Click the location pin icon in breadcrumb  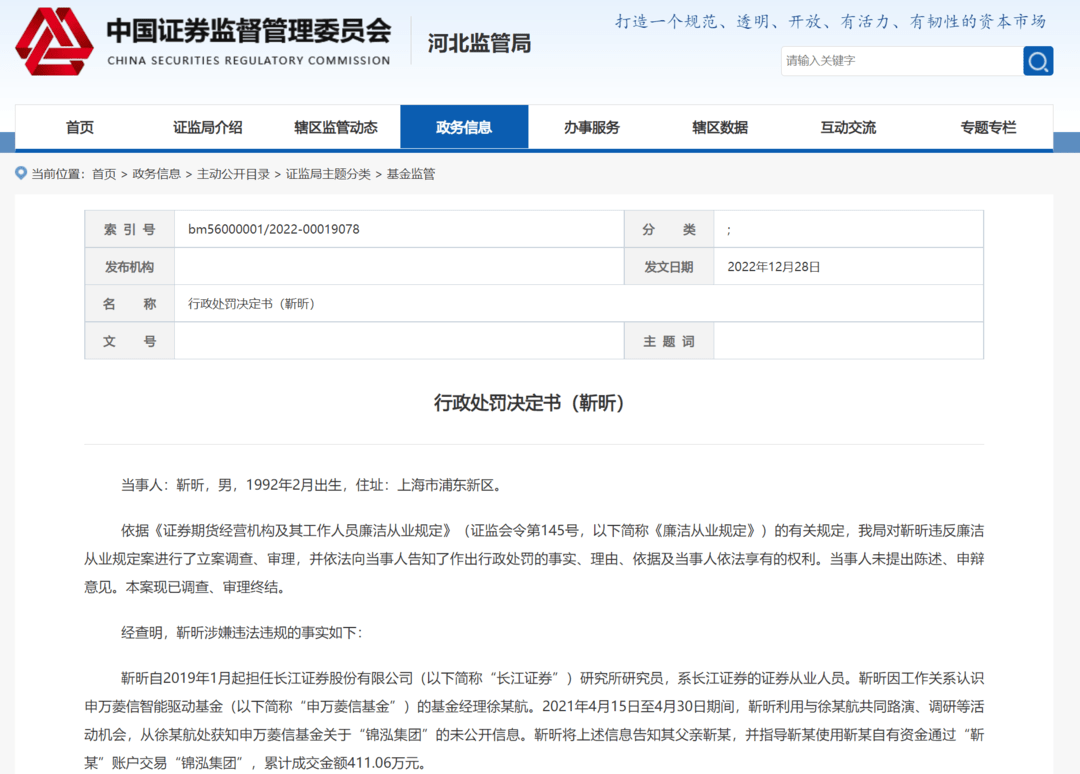(x=21, y=173)
